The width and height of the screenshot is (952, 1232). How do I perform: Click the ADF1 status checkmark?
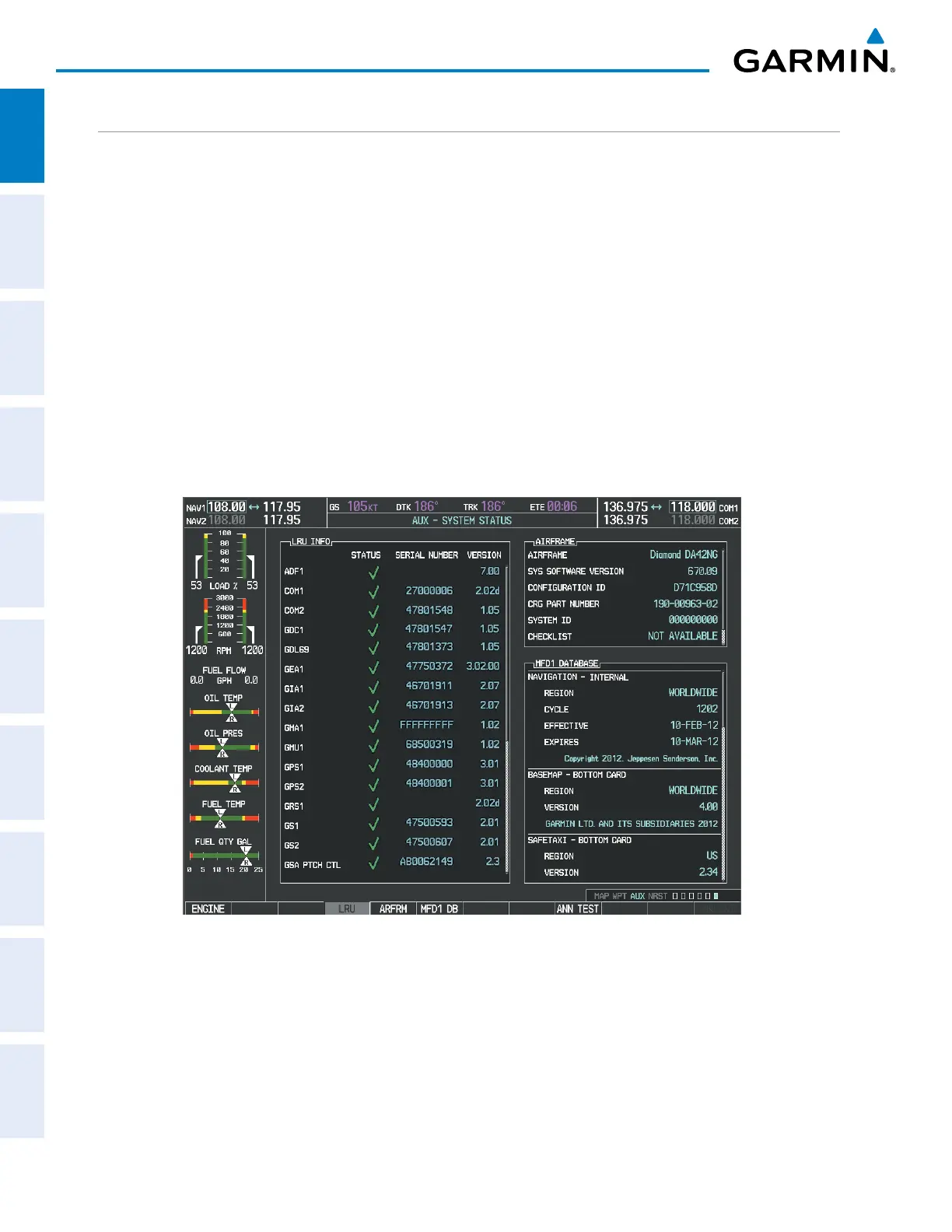(x=373, y=572)
